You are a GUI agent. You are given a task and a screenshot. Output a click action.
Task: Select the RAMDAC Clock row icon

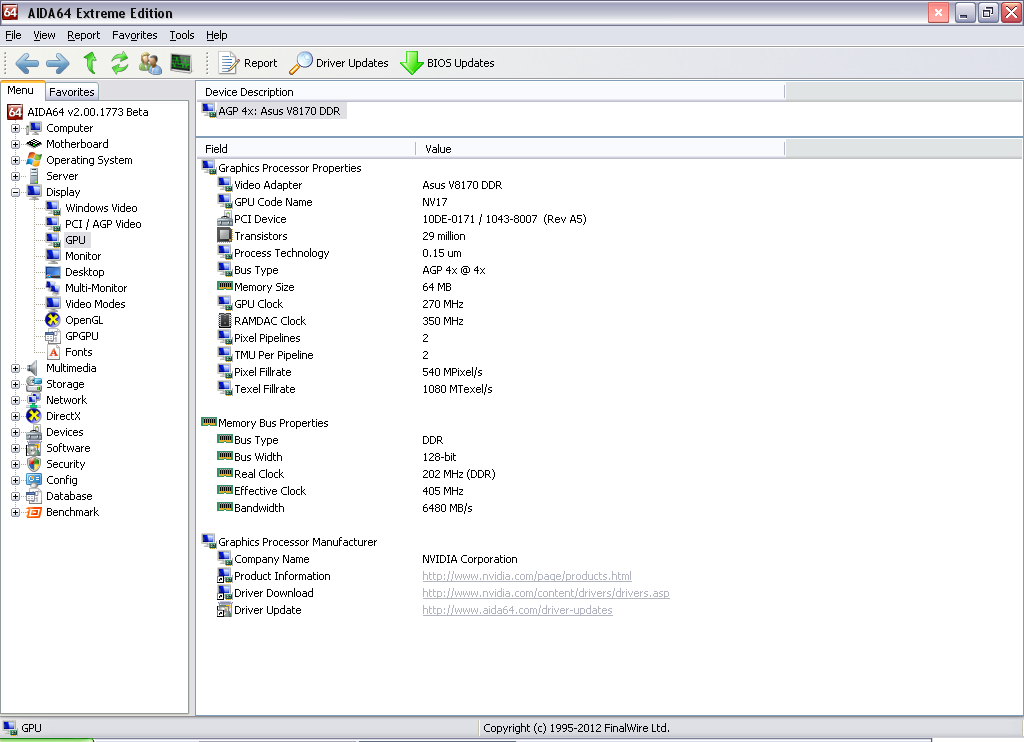tap(225, 320)
